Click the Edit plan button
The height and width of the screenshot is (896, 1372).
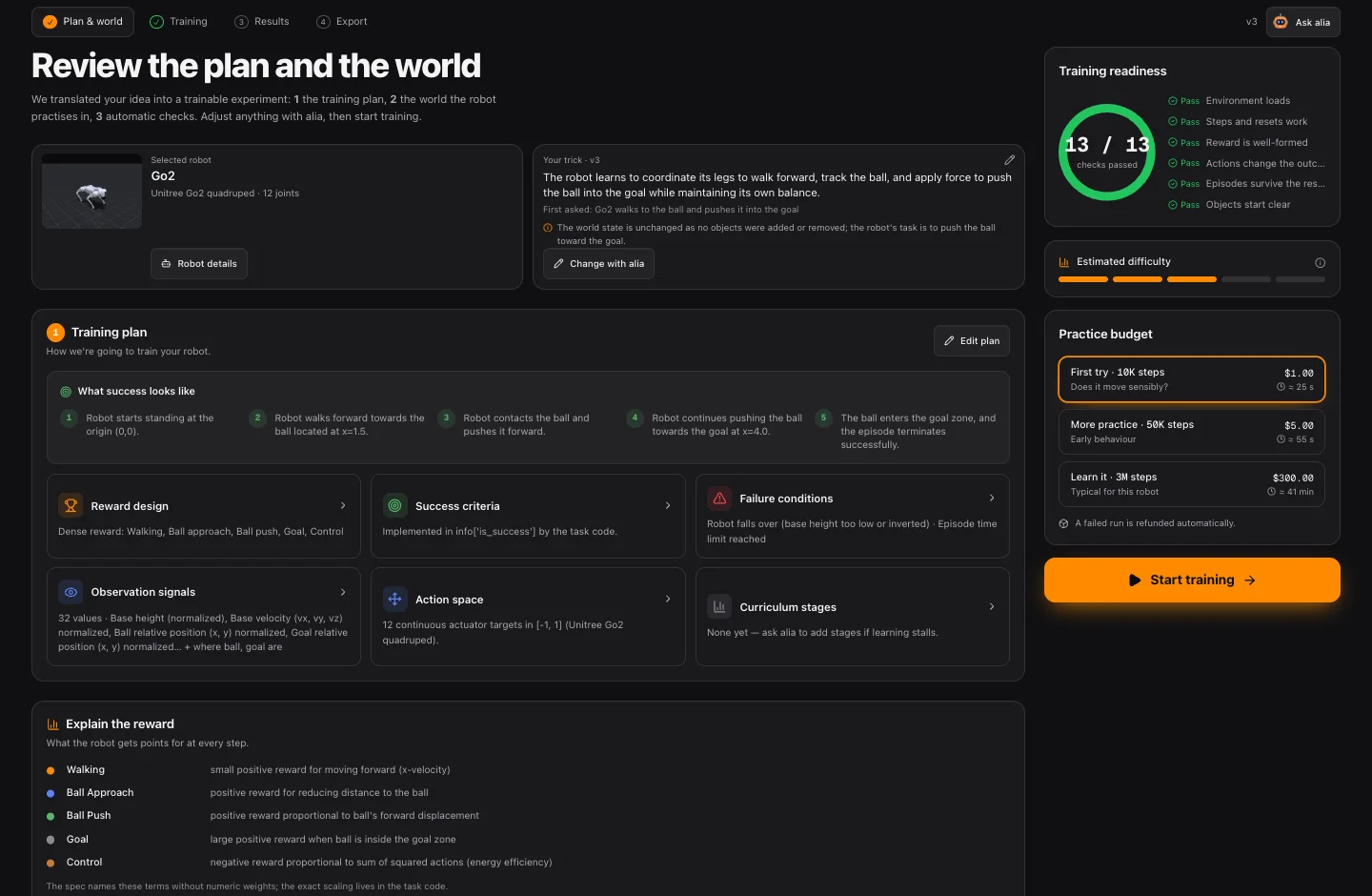click(972, 341)
